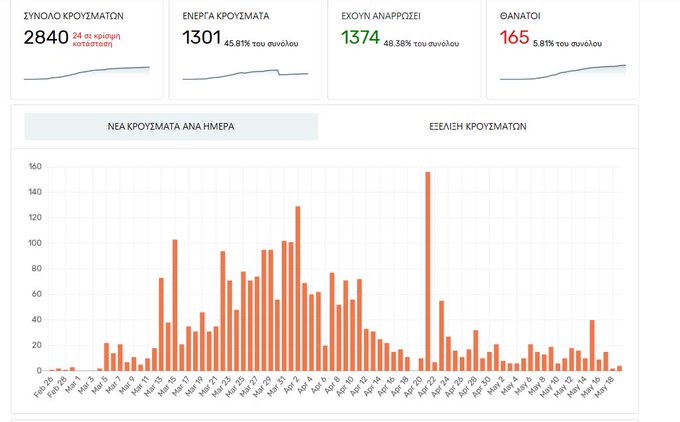Click the x-axis label Mar 19
The height and width of the screenshot is (422, 680).
[194, 386]
